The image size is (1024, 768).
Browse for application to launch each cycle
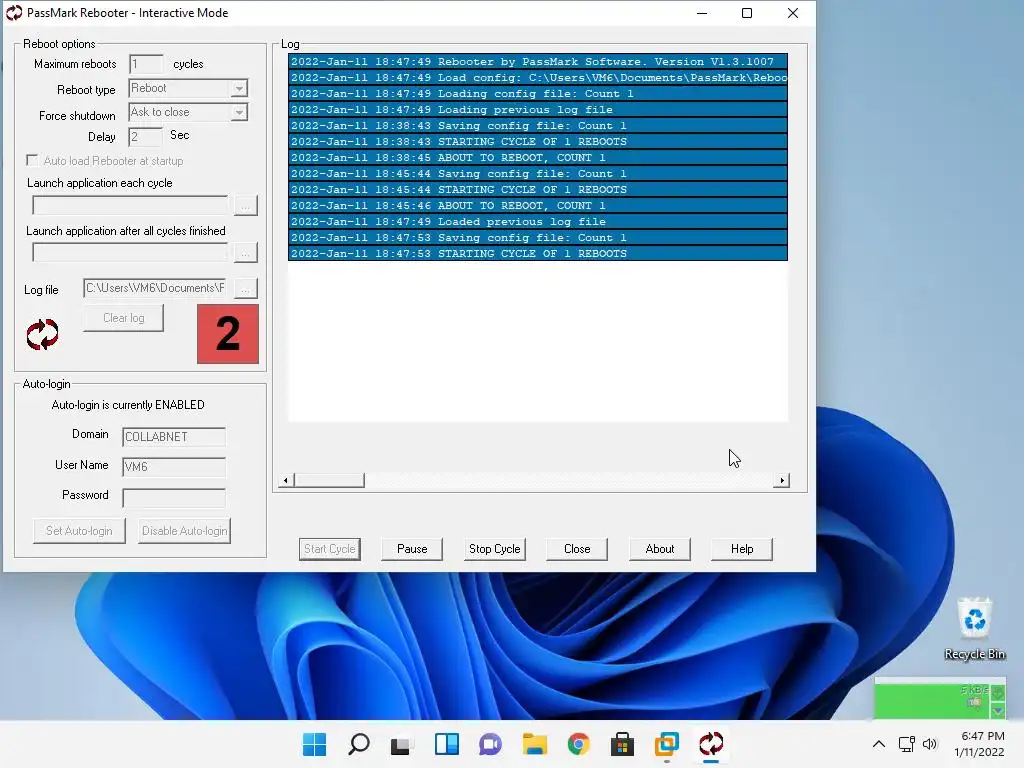point(246,206)
